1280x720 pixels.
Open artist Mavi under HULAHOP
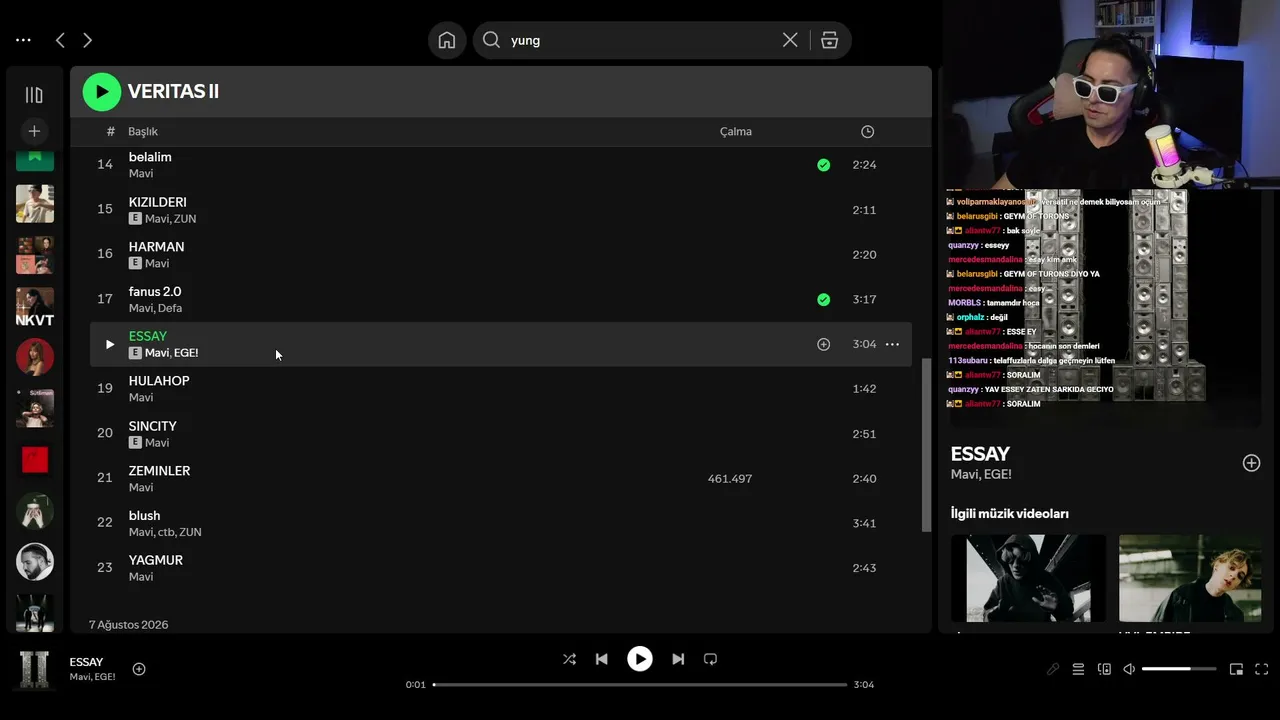[x=141, y=398]
